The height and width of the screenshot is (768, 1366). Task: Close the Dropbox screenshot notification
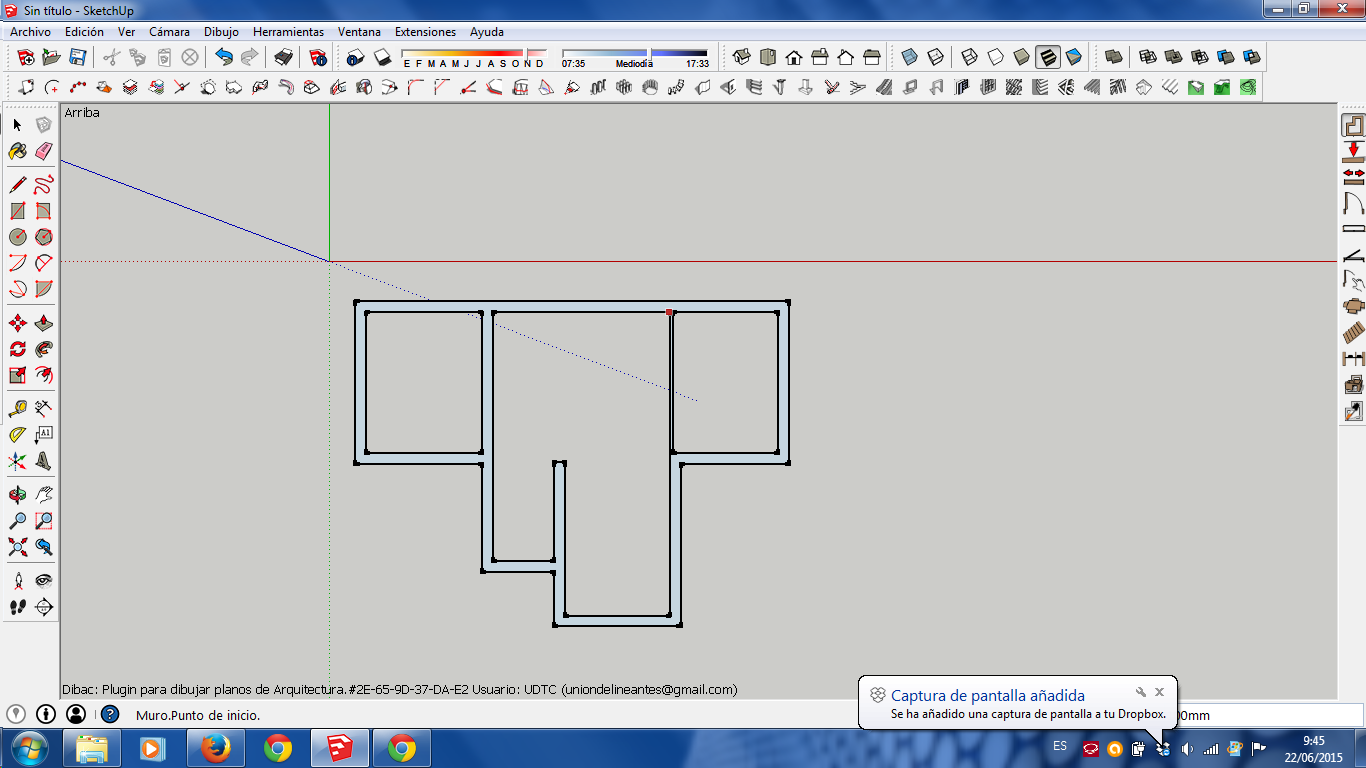tap(1159, 692)
